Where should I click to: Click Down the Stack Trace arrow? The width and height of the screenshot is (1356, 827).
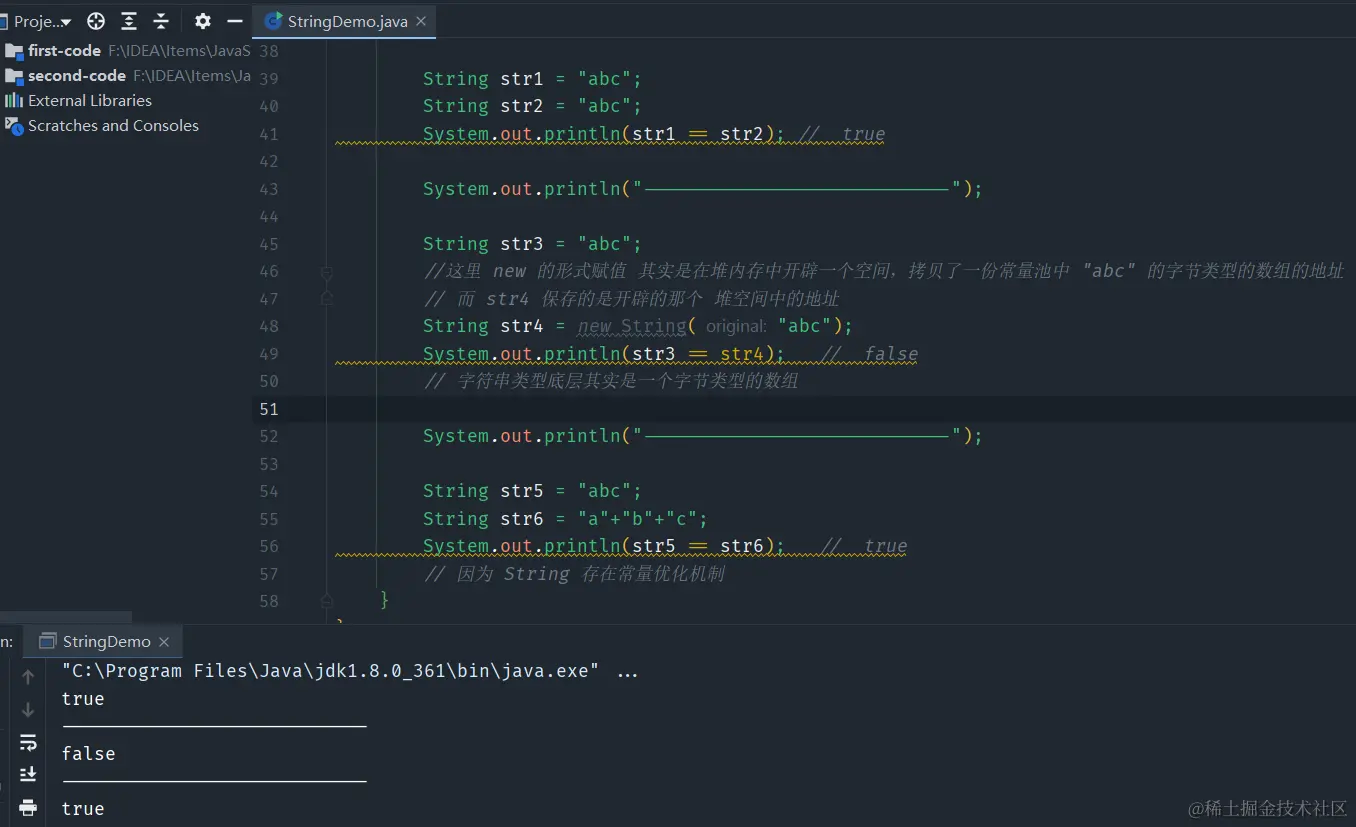[28, 709]
